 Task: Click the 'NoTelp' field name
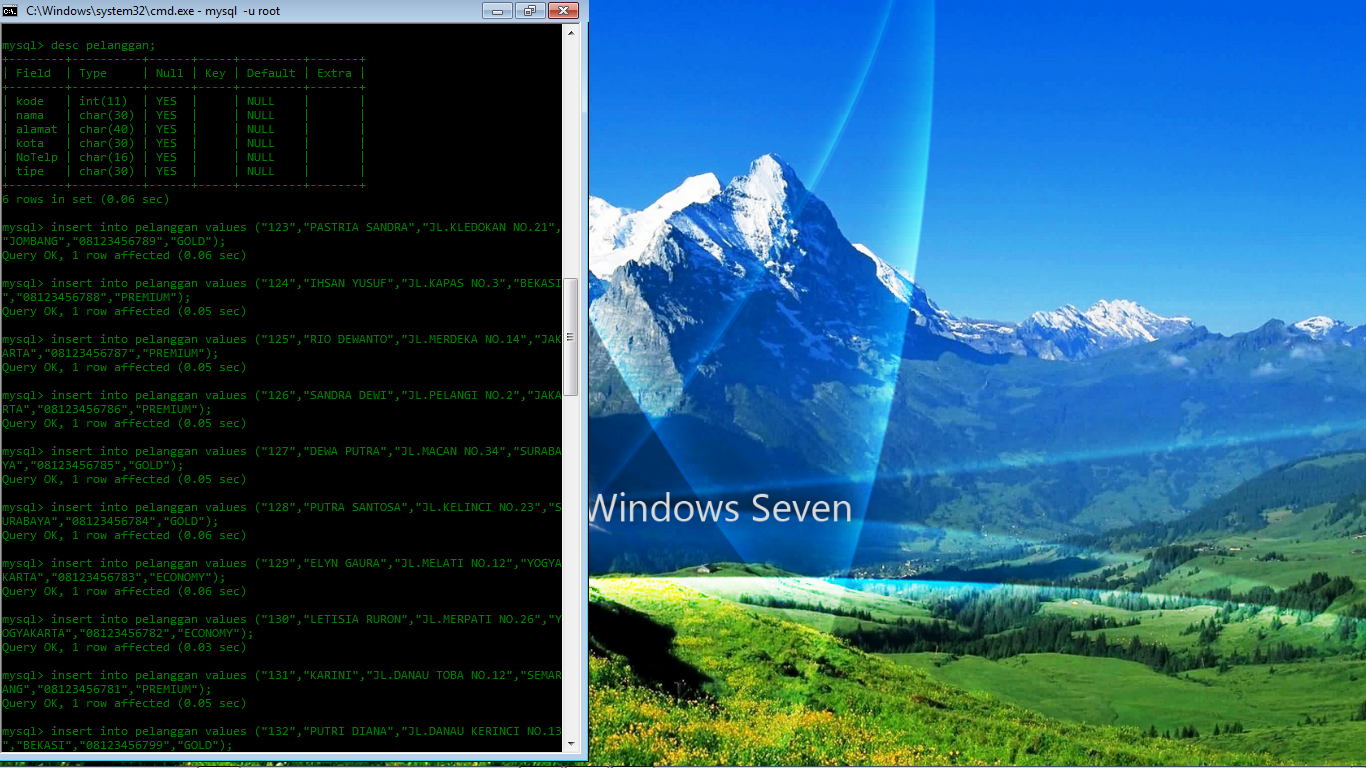(37, 157)
